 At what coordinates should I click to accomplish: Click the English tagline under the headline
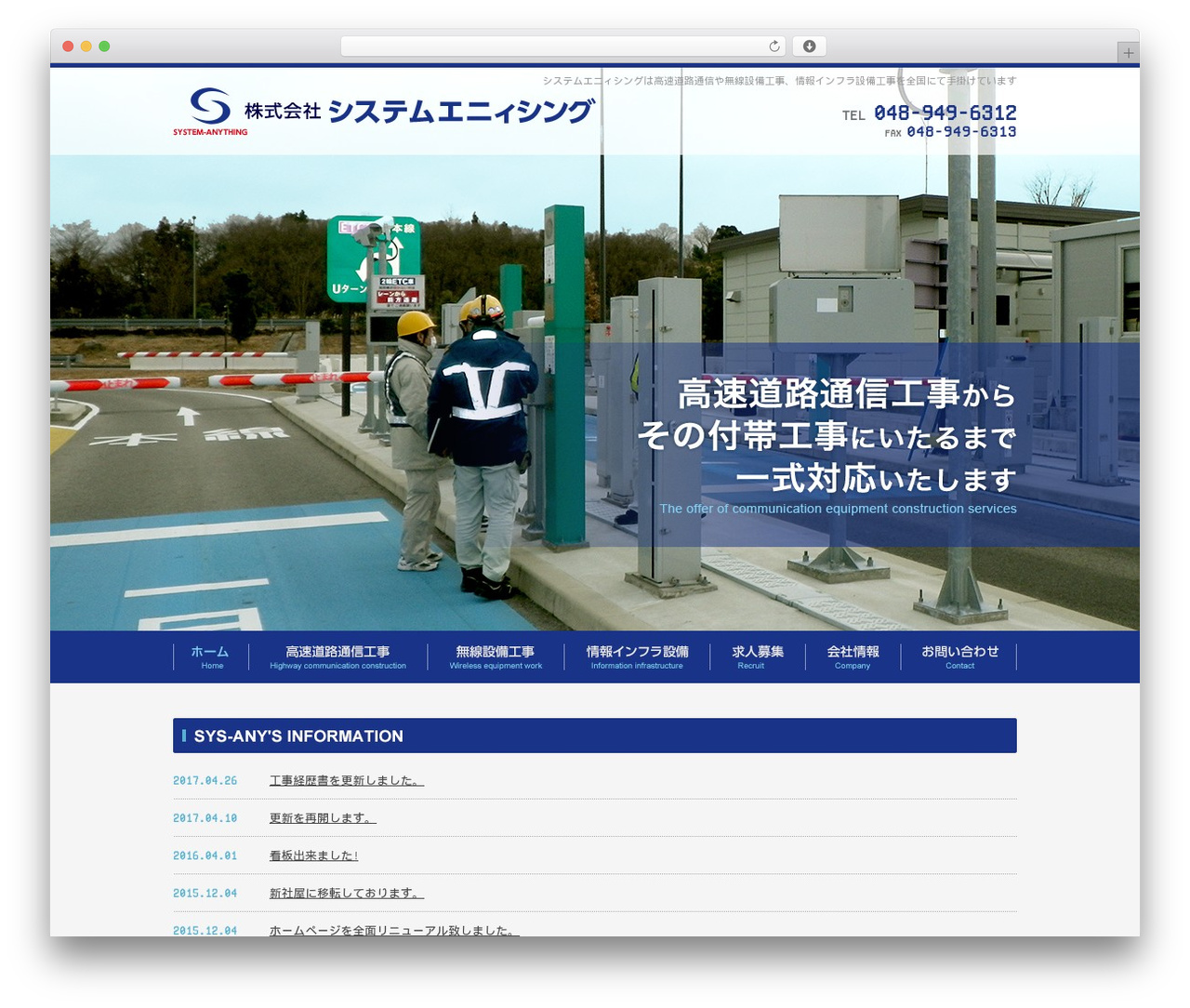(839, 509)
